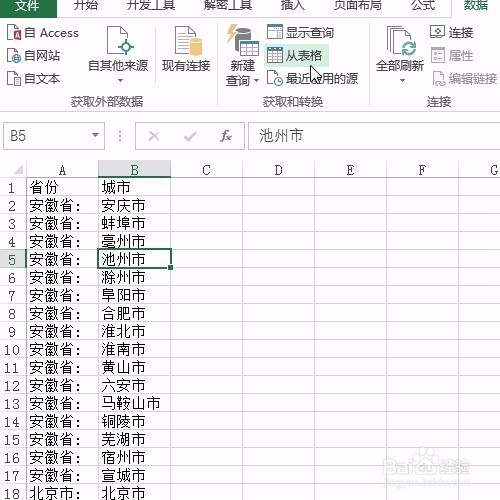The width and height of the screenshot is (500, 500).
Task: Select cell containing 宣城市
Action: 134,475
